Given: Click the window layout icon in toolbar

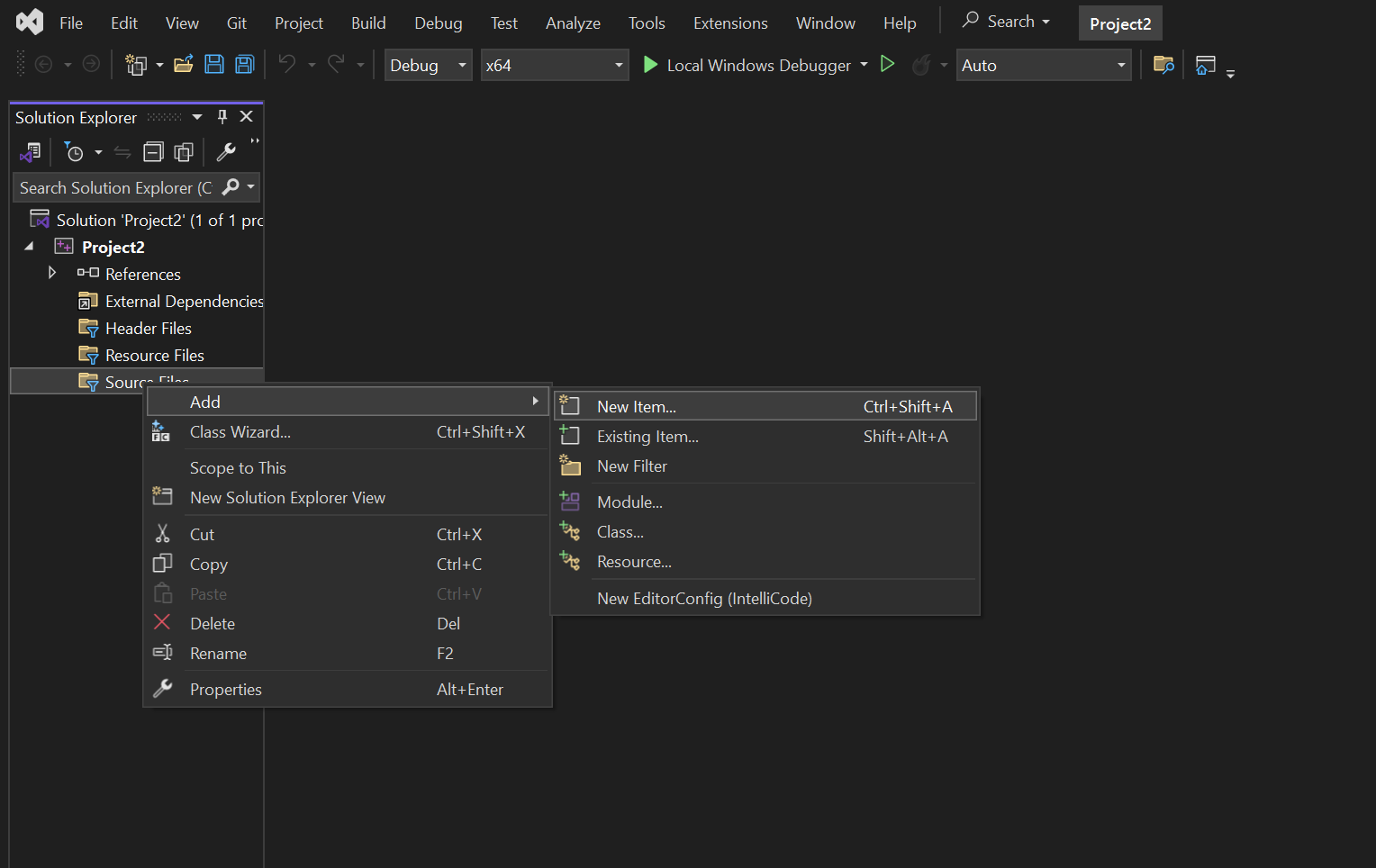Looking at the screenshot, I should tap(1205, 65).
